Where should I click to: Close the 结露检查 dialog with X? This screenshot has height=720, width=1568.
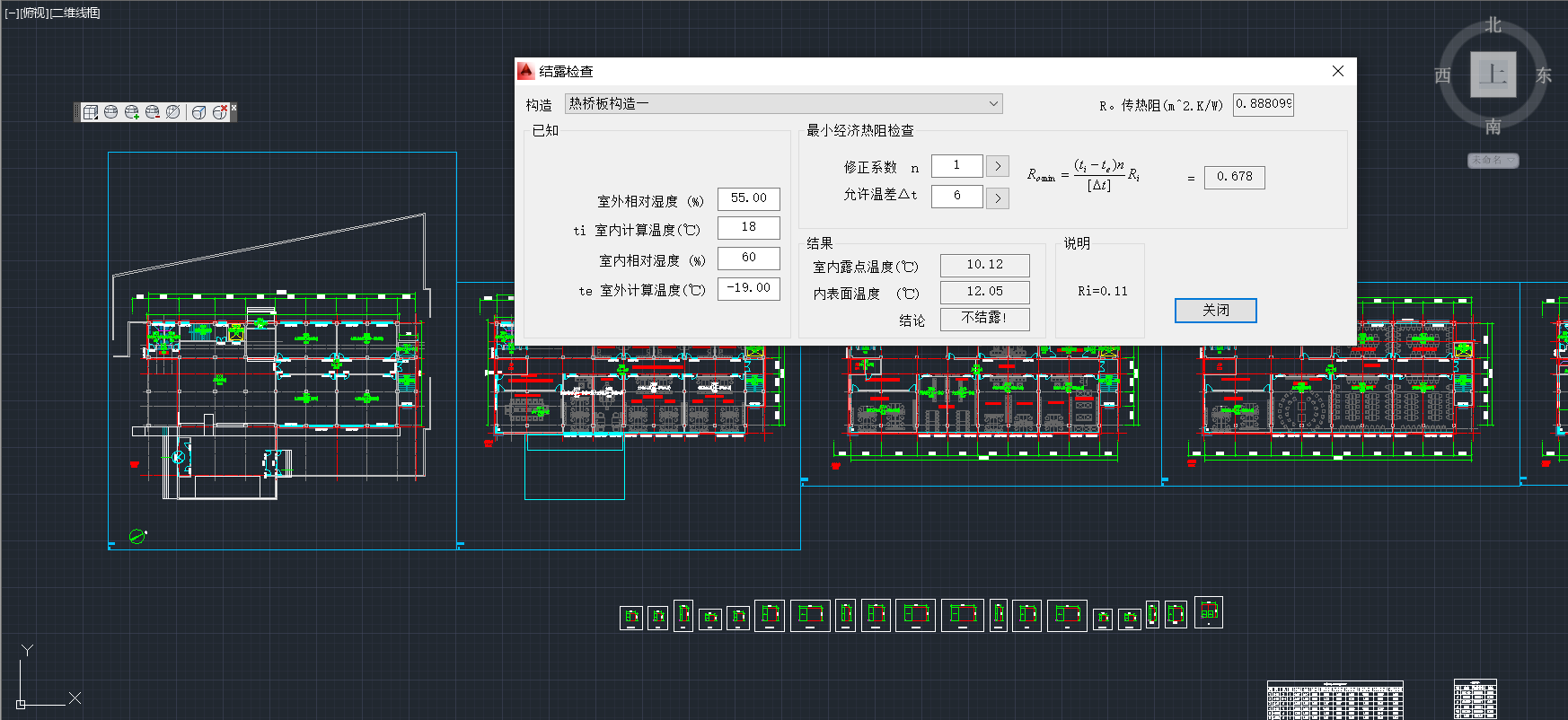click(1337, 71)
